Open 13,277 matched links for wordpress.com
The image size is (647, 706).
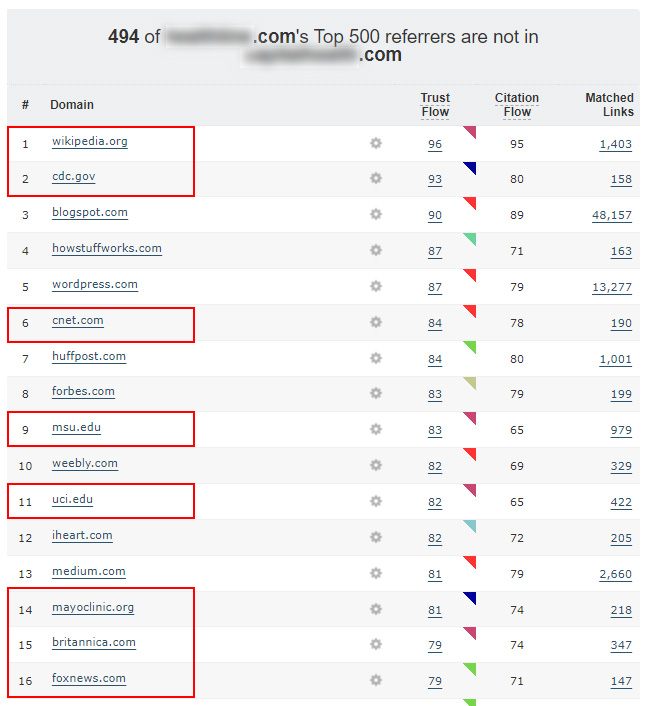coord(612,288)
